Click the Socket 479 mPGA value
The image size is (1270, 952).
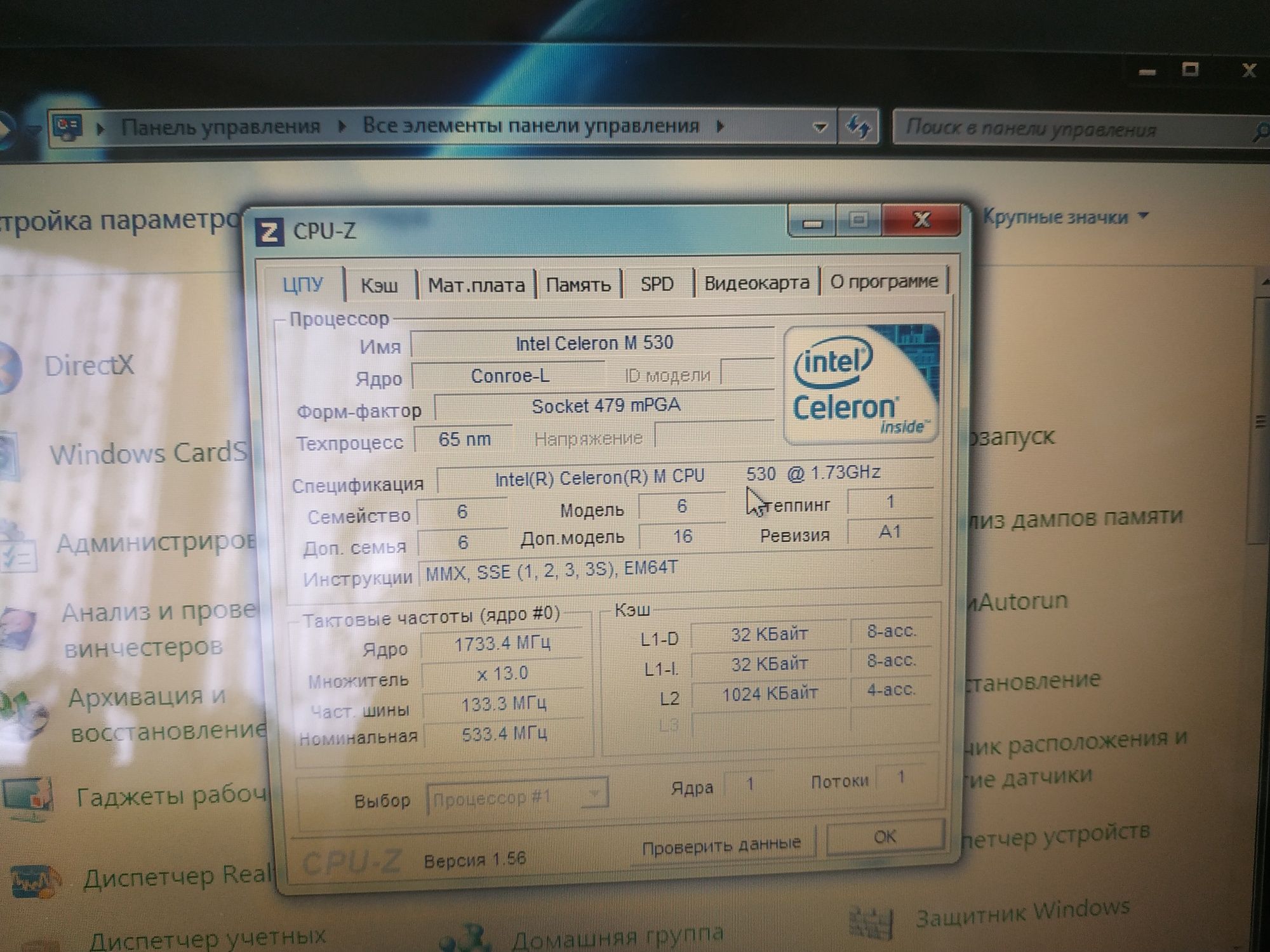pos(605,406)
